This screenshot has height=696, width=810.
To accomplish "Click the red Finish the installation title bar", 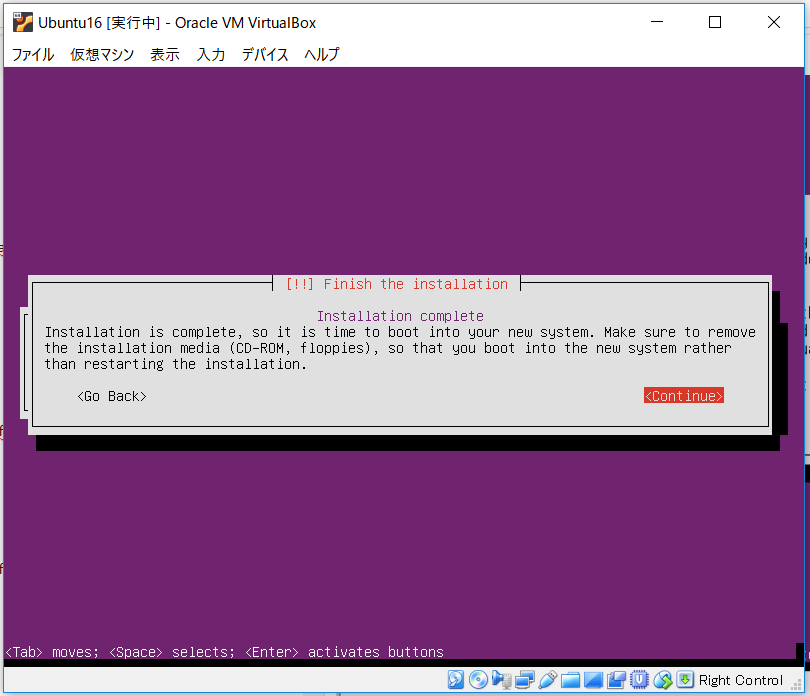I will (400, 284).
